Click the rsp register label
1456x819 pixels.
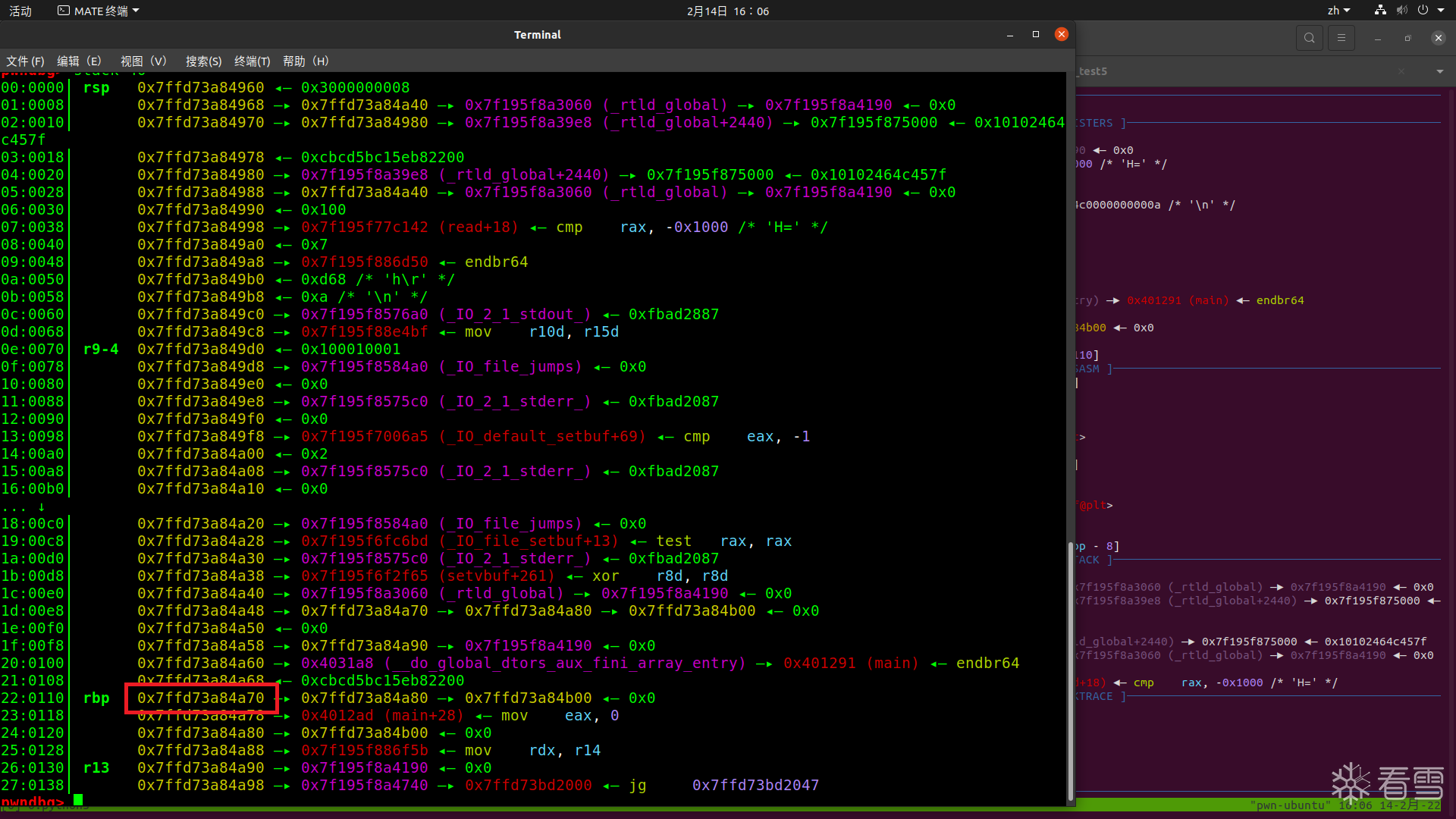[96, 87]
